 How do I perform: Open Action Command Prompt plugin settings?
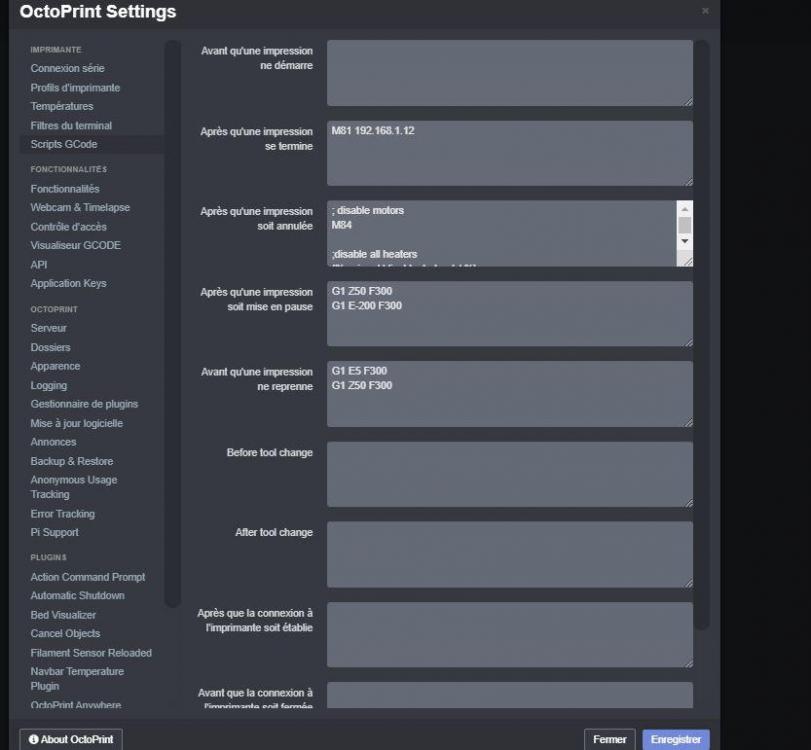click(87, 577)
